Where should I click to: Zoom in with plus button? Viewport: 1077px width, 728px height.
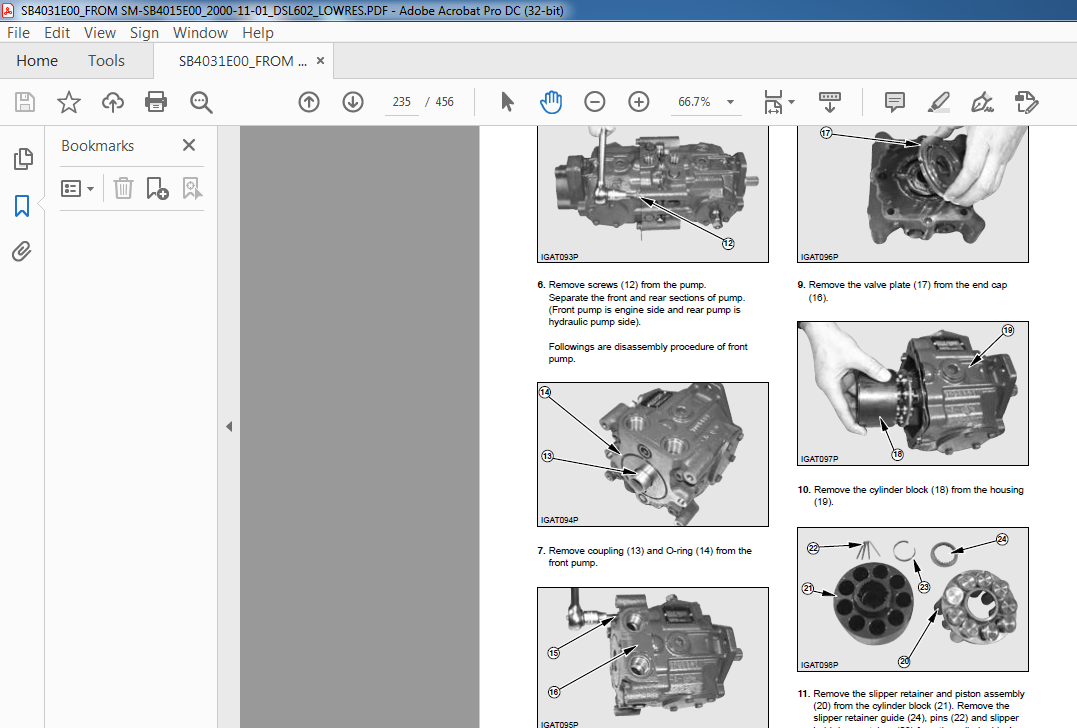tap(639, 102)
